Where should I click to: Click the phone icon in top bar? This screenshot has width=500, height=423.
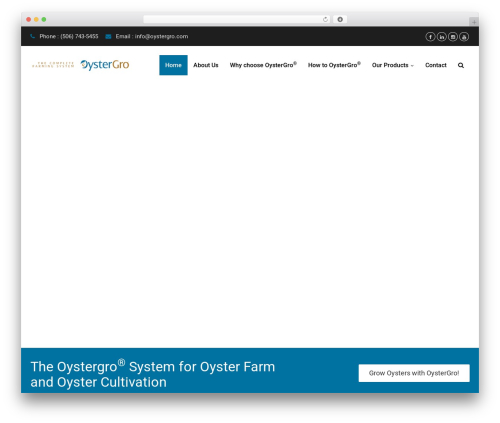tap(32, 36)
